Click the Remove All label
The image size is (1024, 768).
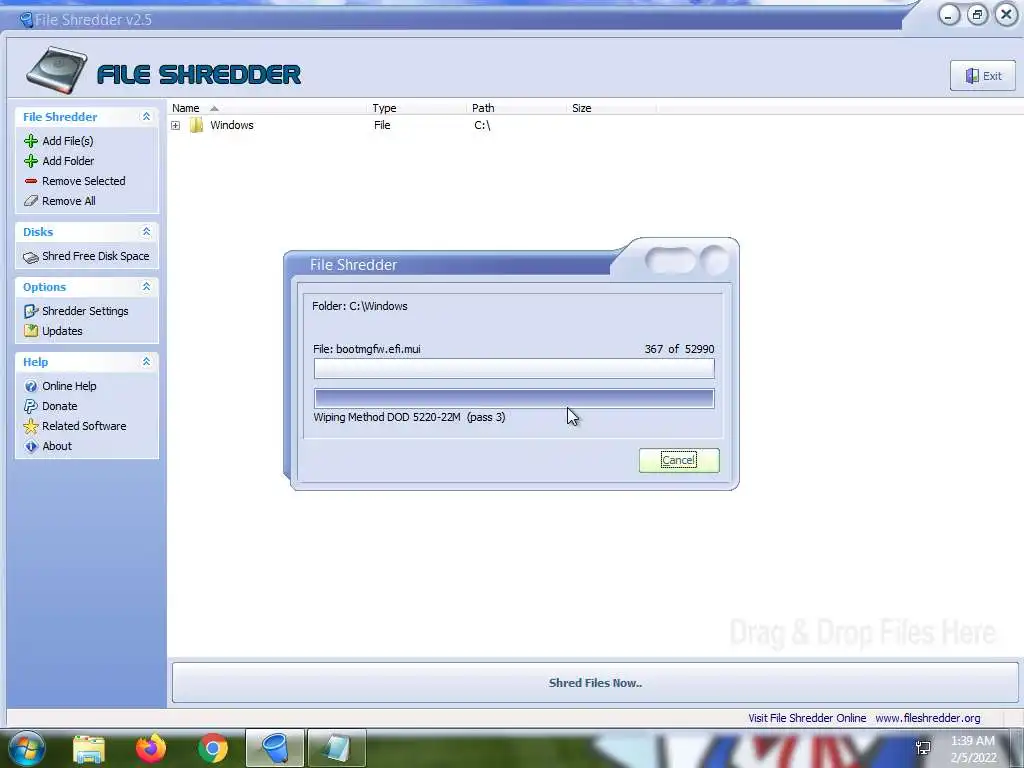(x=69, y=201)
